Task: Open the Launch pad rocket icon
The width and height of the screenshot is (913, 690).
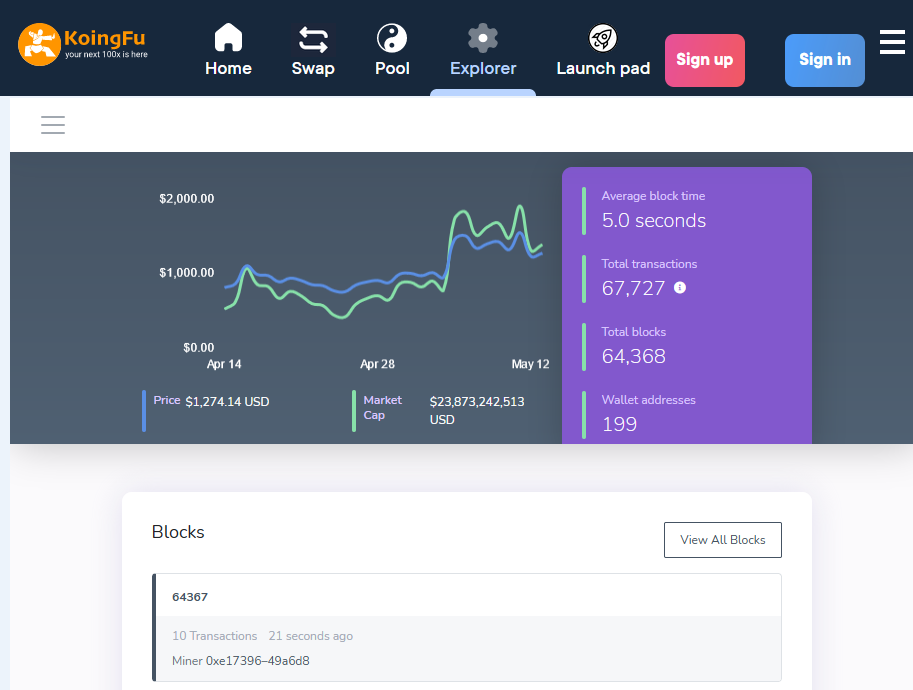Action: tap(603, 38)
